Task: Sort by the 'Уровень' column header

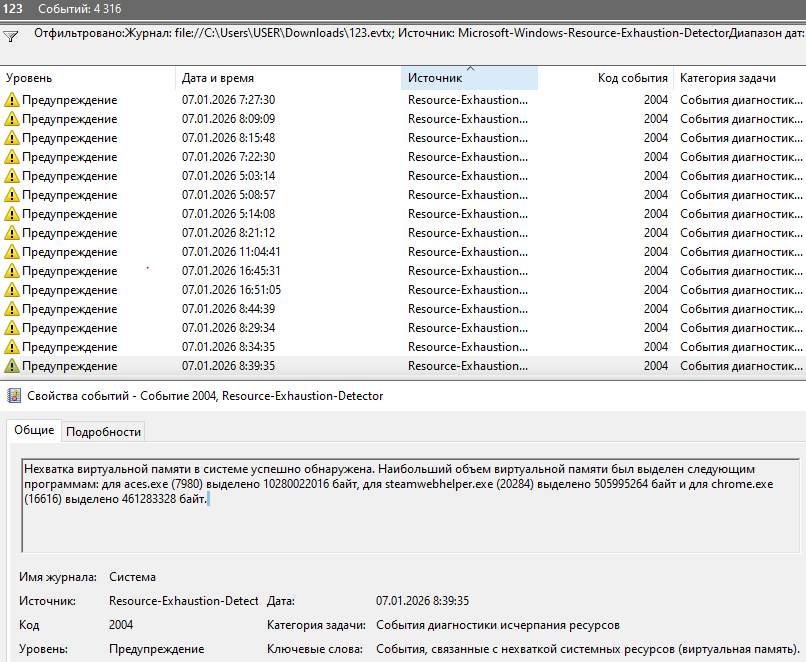Action: click(x=87, y=78)
